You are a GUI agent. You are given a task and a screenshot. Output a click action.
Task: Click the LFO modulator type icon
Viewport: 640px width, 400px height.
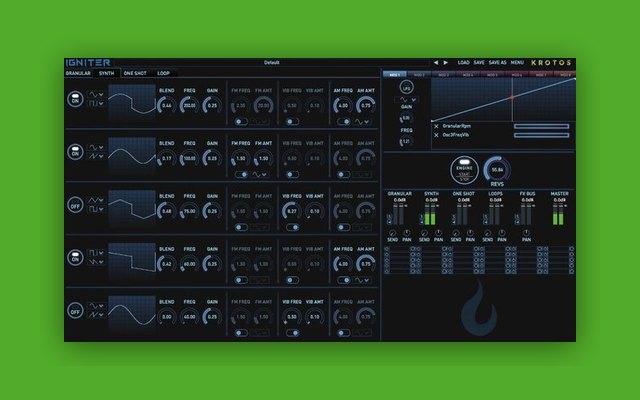(x=406, y=87)
